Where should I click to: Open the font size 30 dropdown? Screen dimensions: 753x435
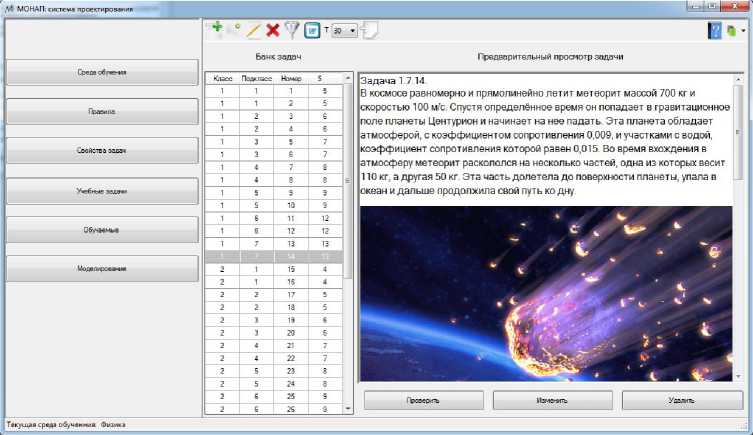[x=344, y=31]
